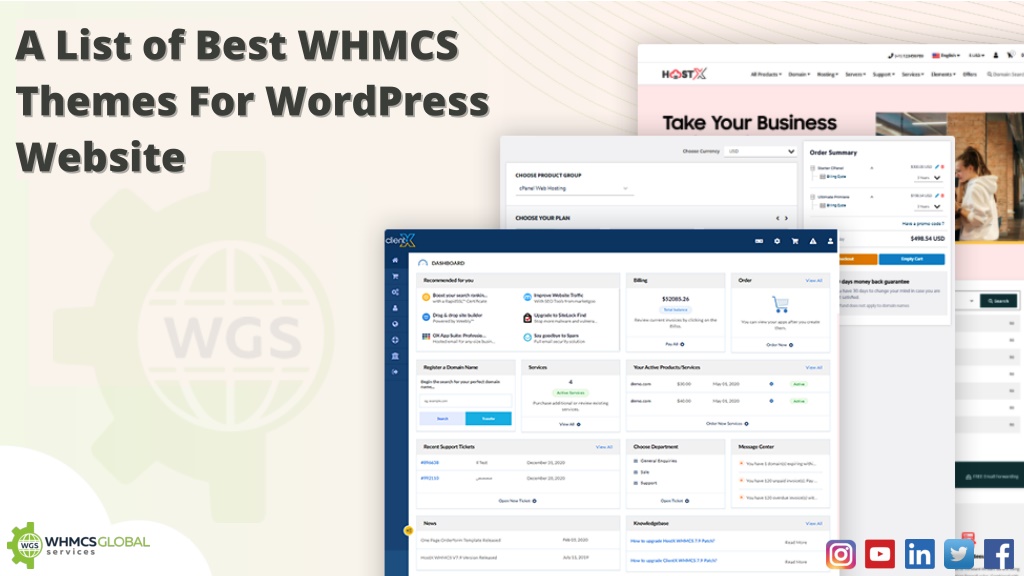This screenshot has height=576, width=1024.
Task: Open the first support ticket number link
Action: click(x=430, y=462)
